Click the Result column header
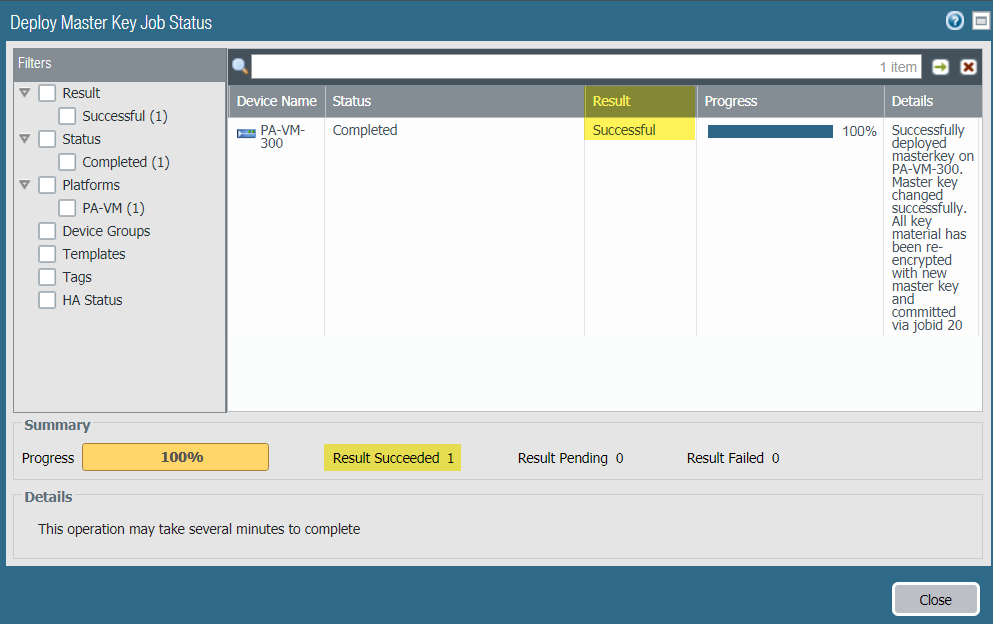 (x=639, y=101)
